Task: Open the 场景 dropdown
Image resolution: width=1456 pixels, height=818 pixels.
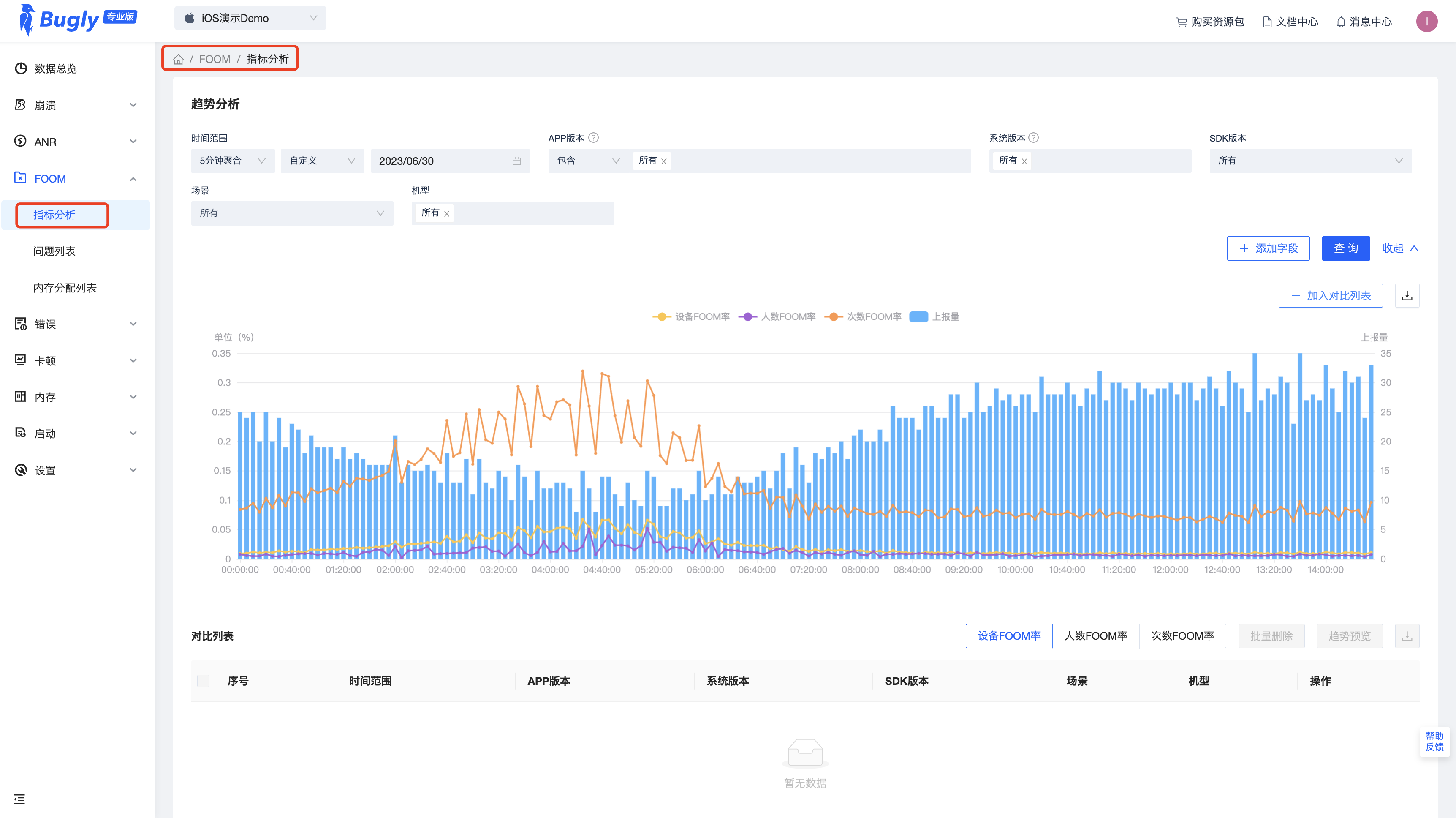Action: point(292,213)
